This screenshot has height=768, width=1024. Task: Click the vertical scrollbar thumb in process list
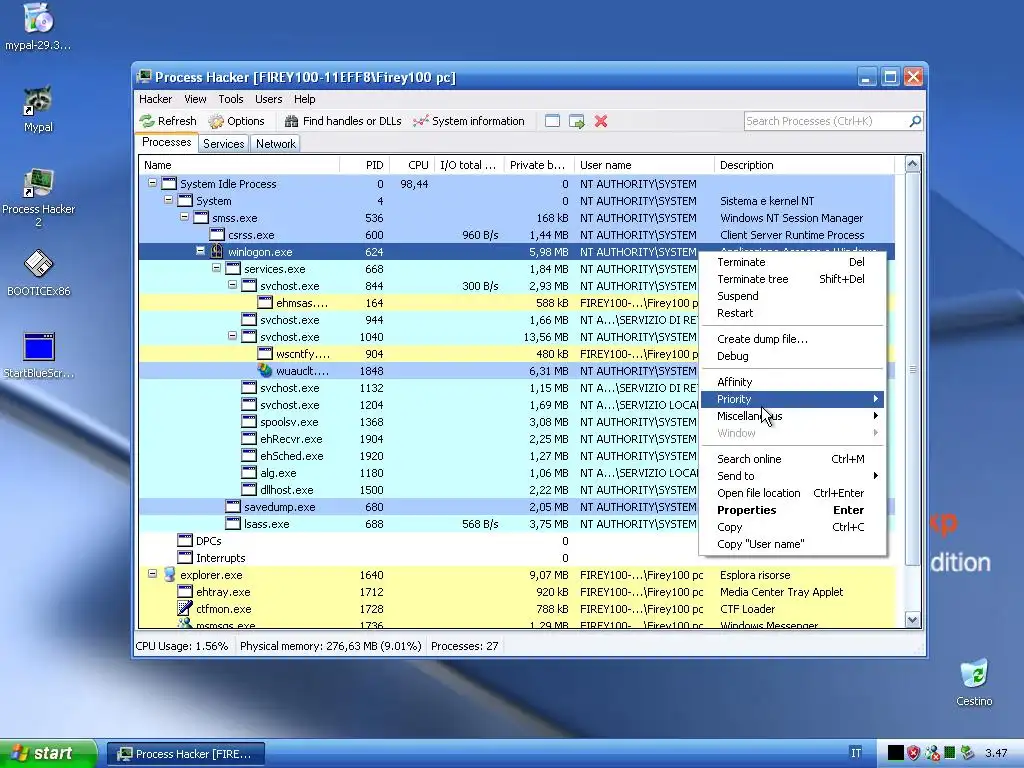(x=912, y=370)
